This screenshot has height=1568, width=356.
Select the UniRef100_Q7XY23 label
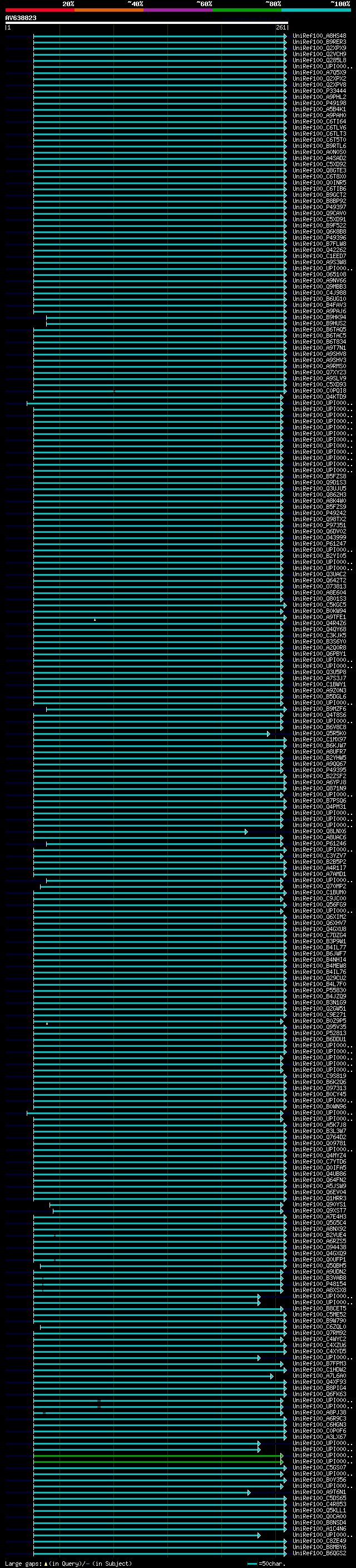point(319,372)
